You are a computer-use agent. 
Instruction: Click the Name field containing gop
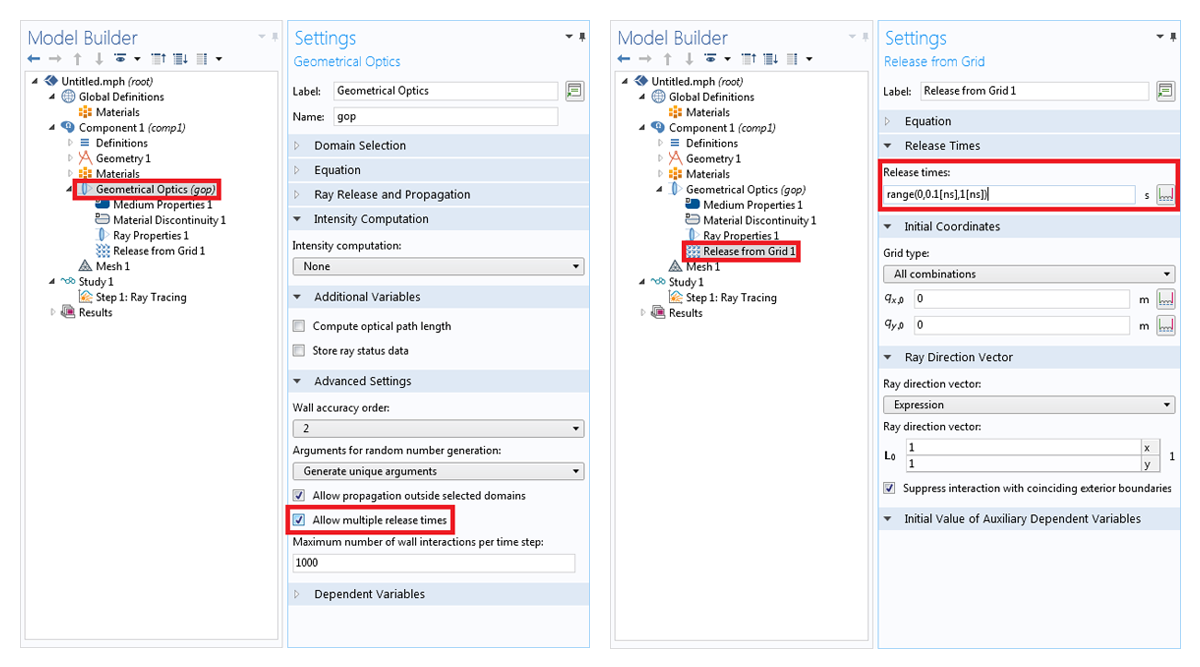(x=444, y=117)
